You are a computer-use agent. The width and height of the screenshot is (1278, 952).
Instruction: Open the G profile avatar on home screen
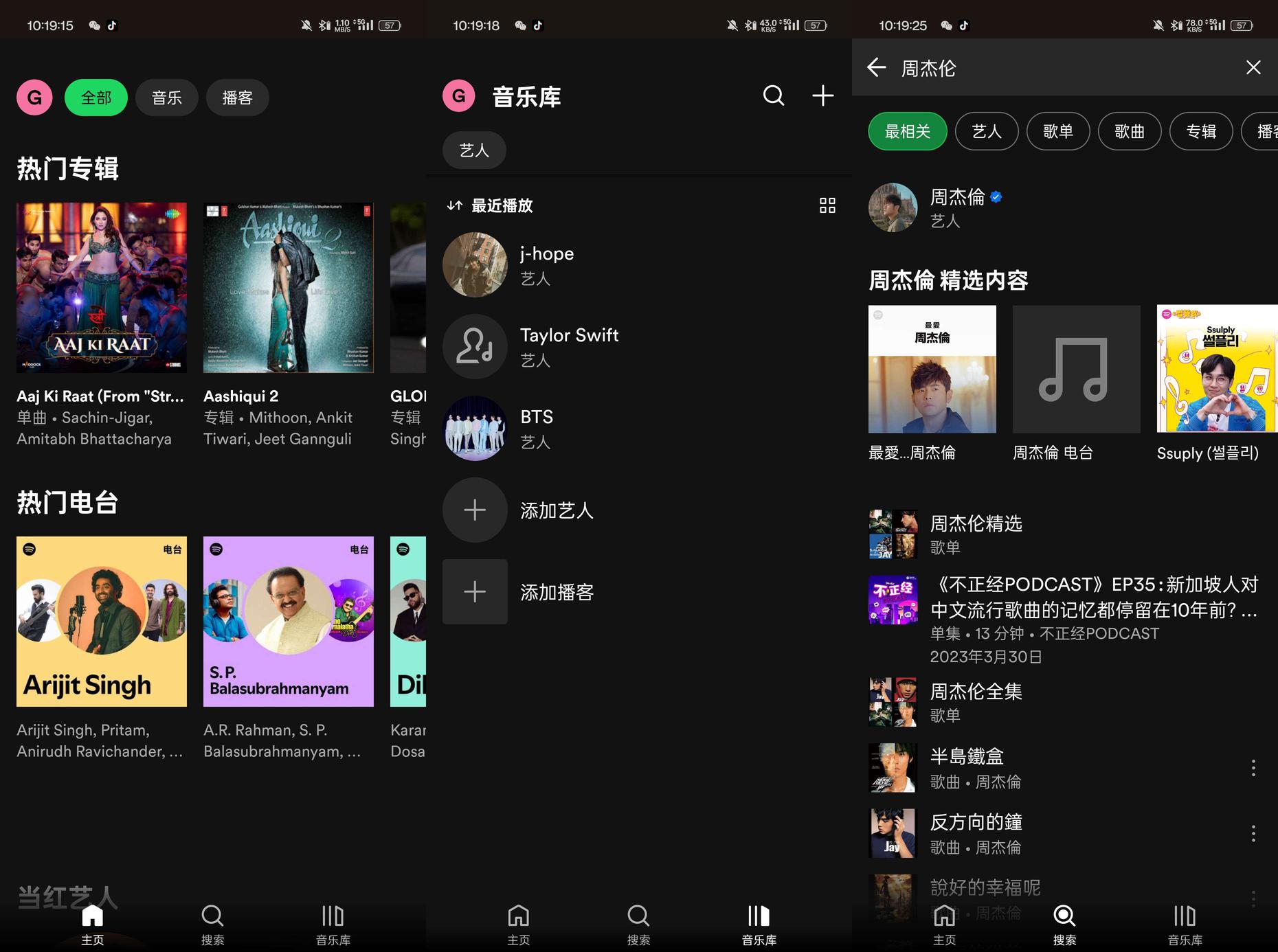click(x=34, y=98)
